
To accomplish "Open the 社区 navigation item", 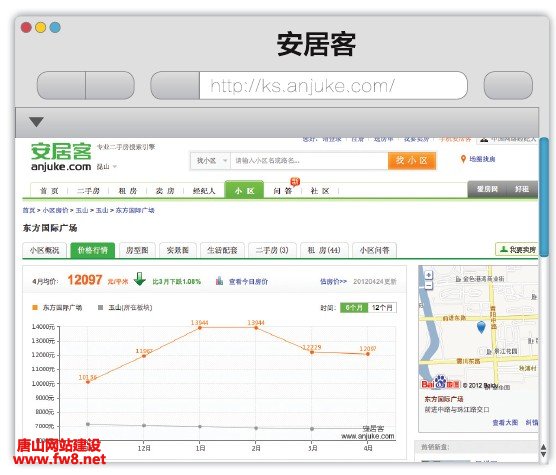I will pos(320,191).
